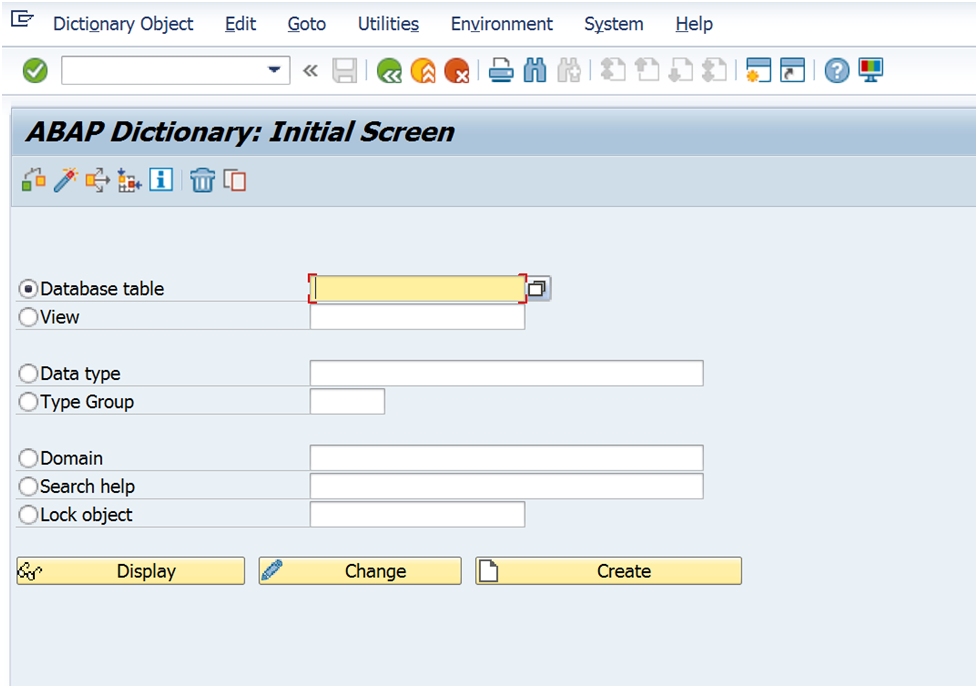Collapse the command field with double chevron
Screen dimensions: 978x688
tap(310, 70)
